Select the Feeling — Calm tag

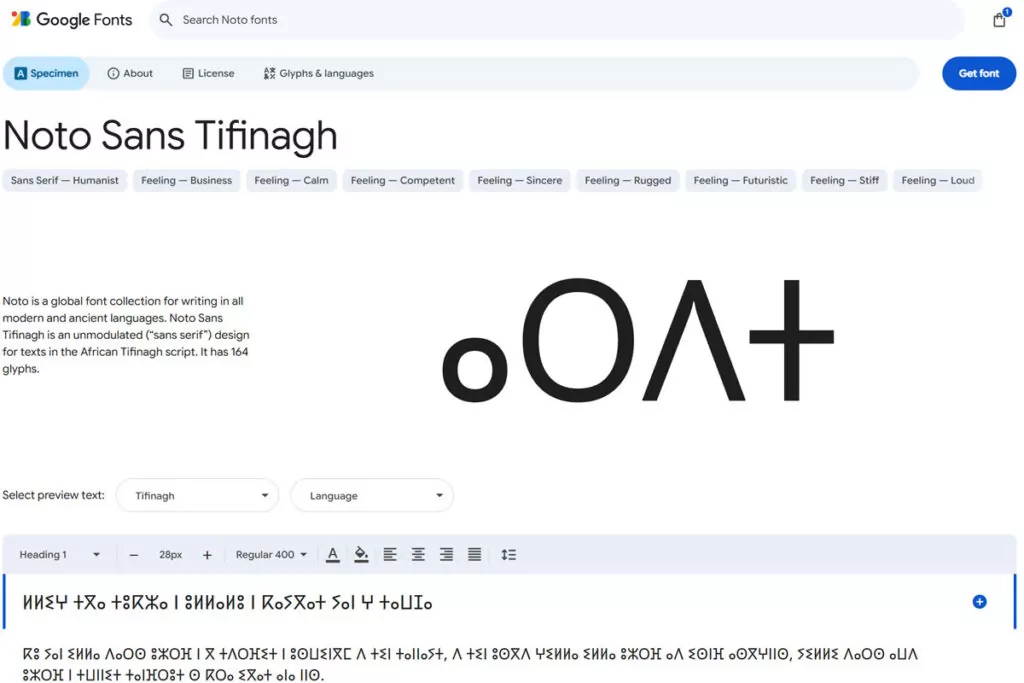pyautogui.click(x=291, y=180)
